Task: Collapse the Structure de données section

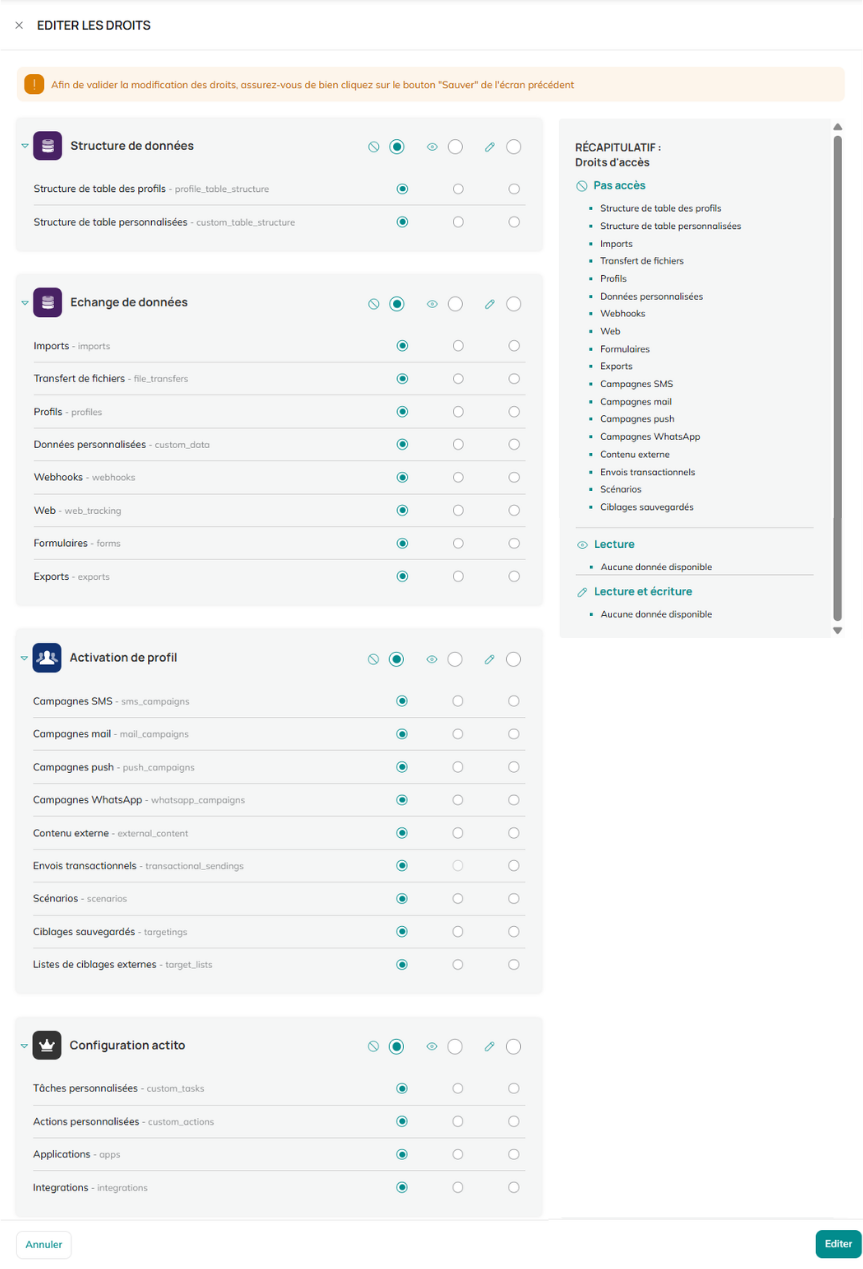Action: [x=25, y=146]
